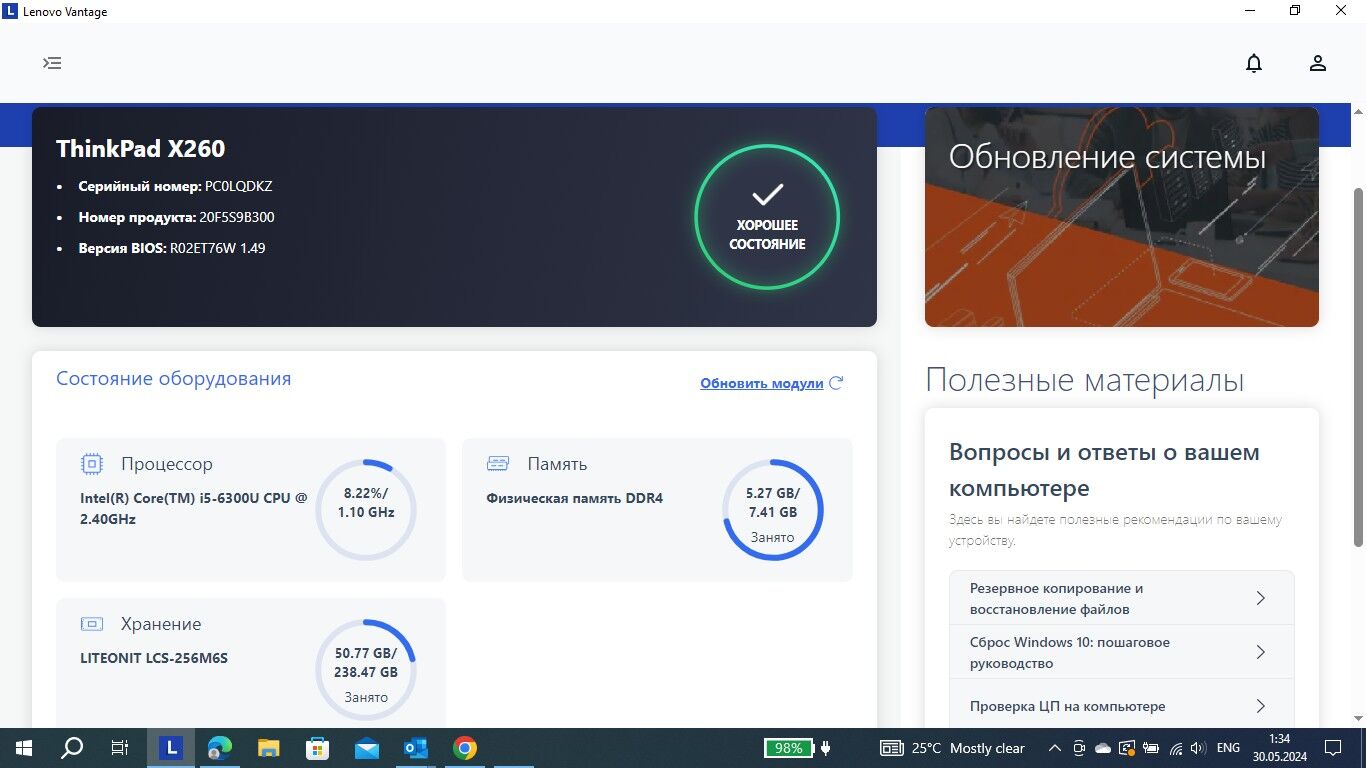Click serial number PC0LQDKZ
The width and height of the screenshot is (1366, 768).
[x=238, y=186]
